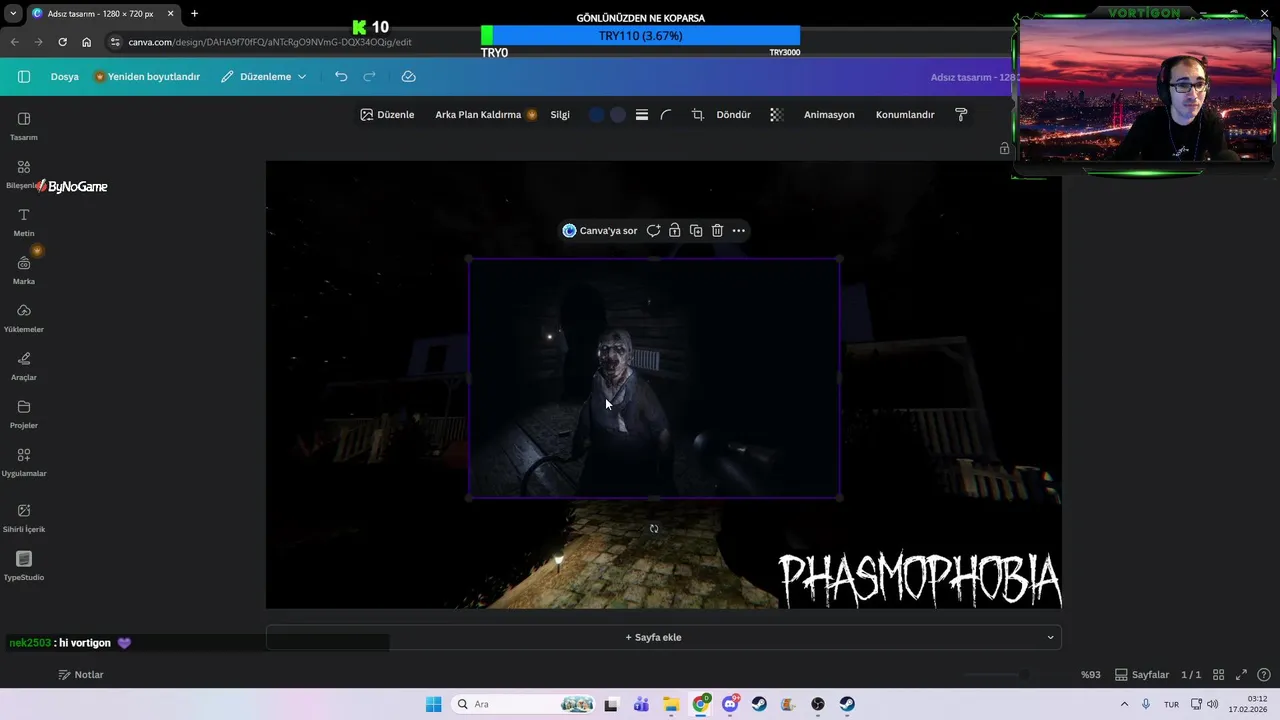Open Discord from the taskbar
The width and height of the screenshot is (1280, 720).
tap(731, 704)
